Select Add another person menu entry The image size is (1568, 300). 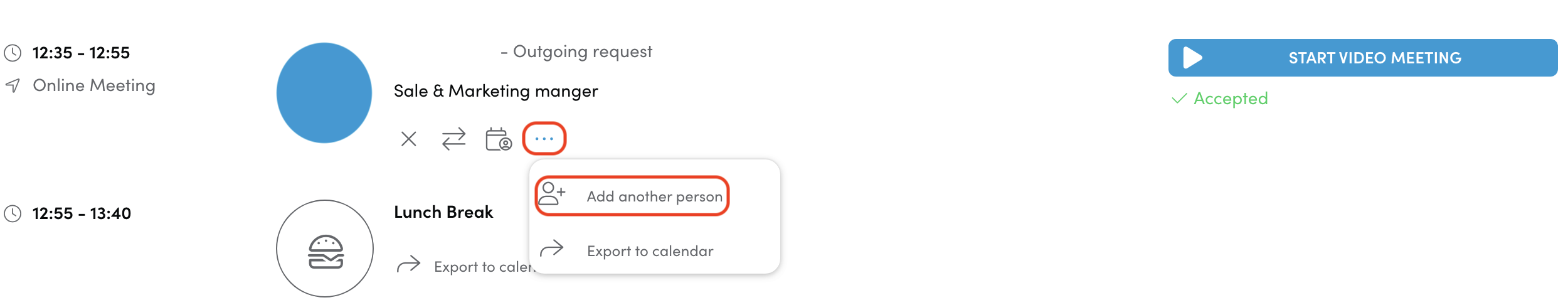pyautogui.click(x=654, y=196)
